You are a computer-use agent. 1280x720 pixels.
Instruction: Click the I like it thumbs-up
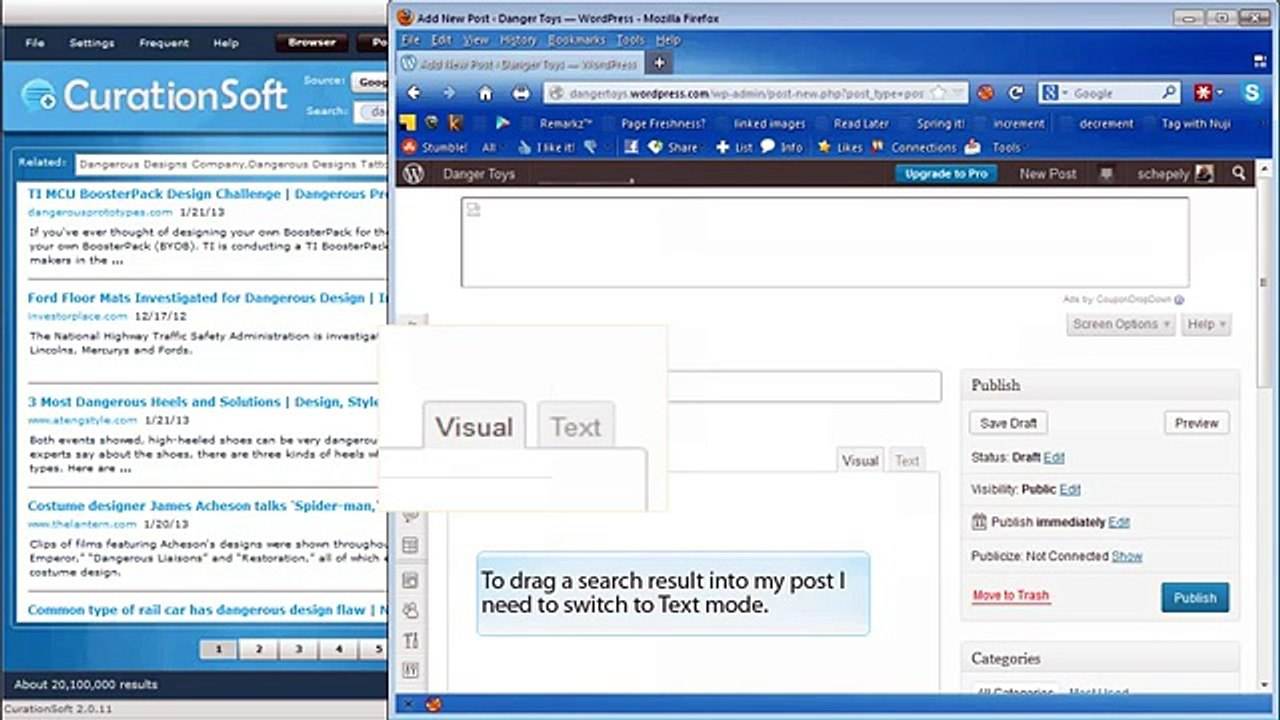pyautogui.click(x=545, y=147)
